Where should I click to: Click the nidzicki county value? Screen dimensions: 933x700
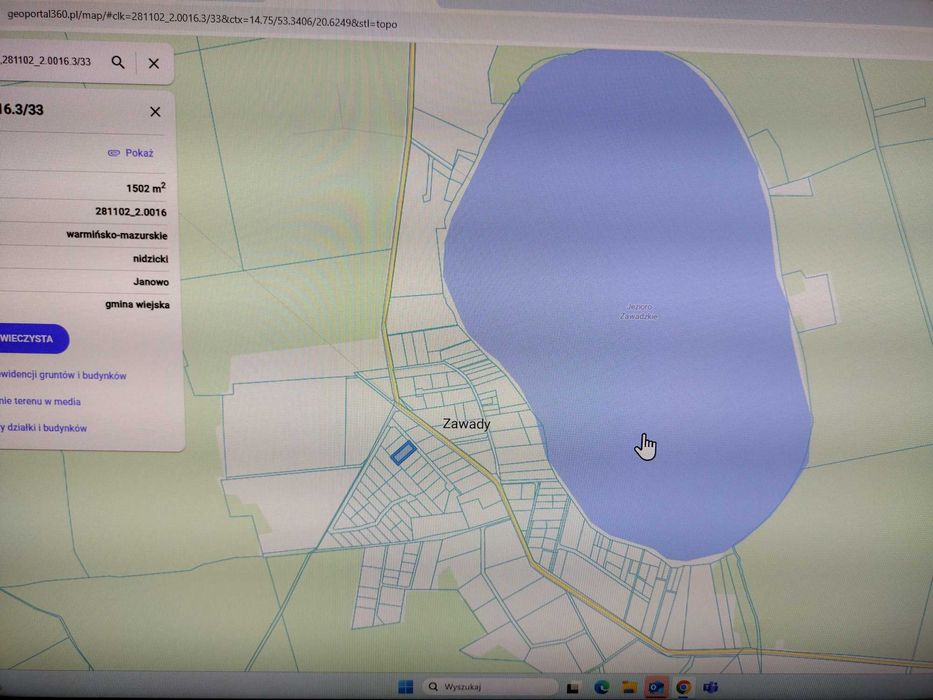(x=151, y=259)
